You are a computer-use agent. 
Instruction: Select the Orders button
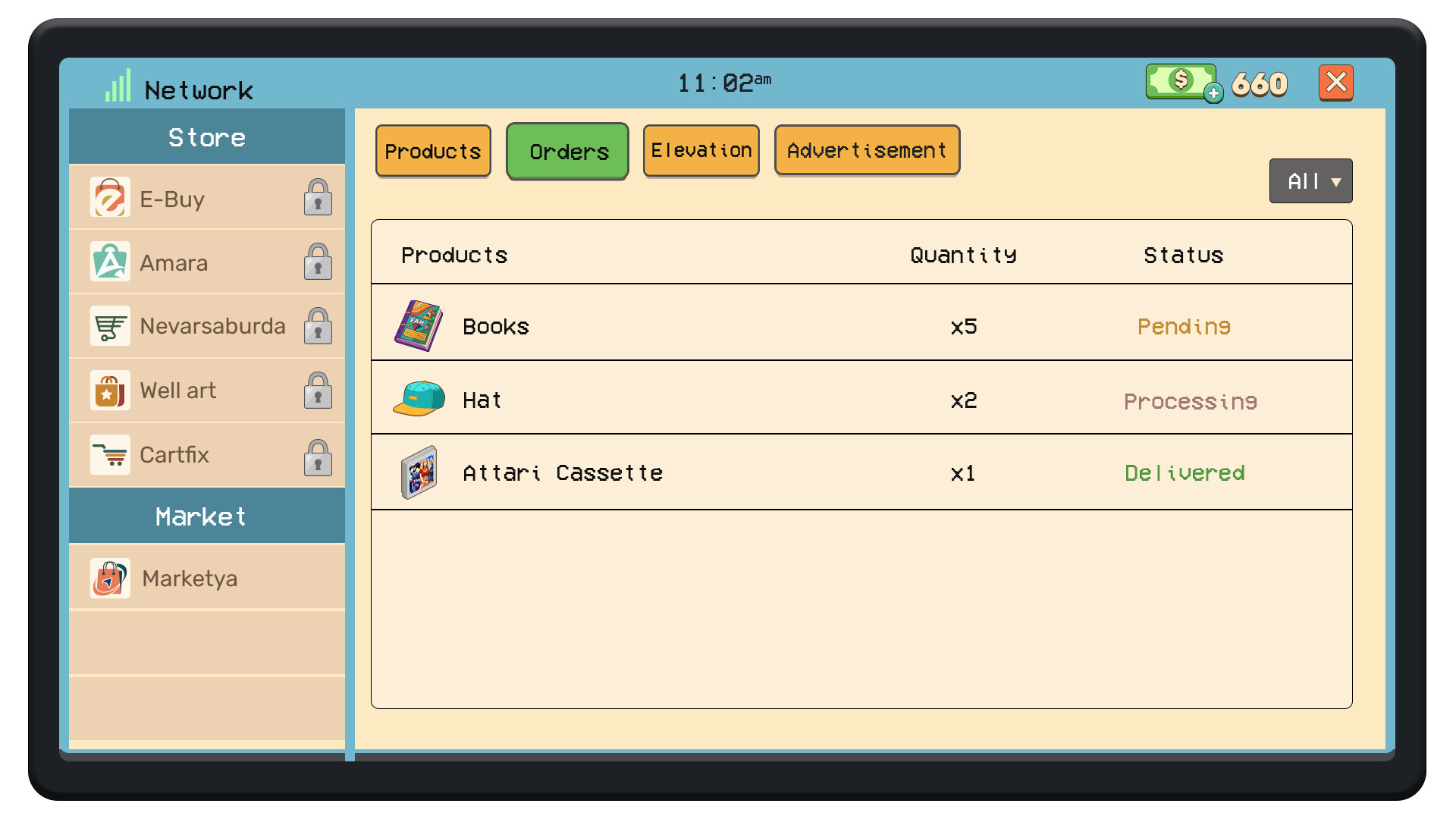pos(567,151)
